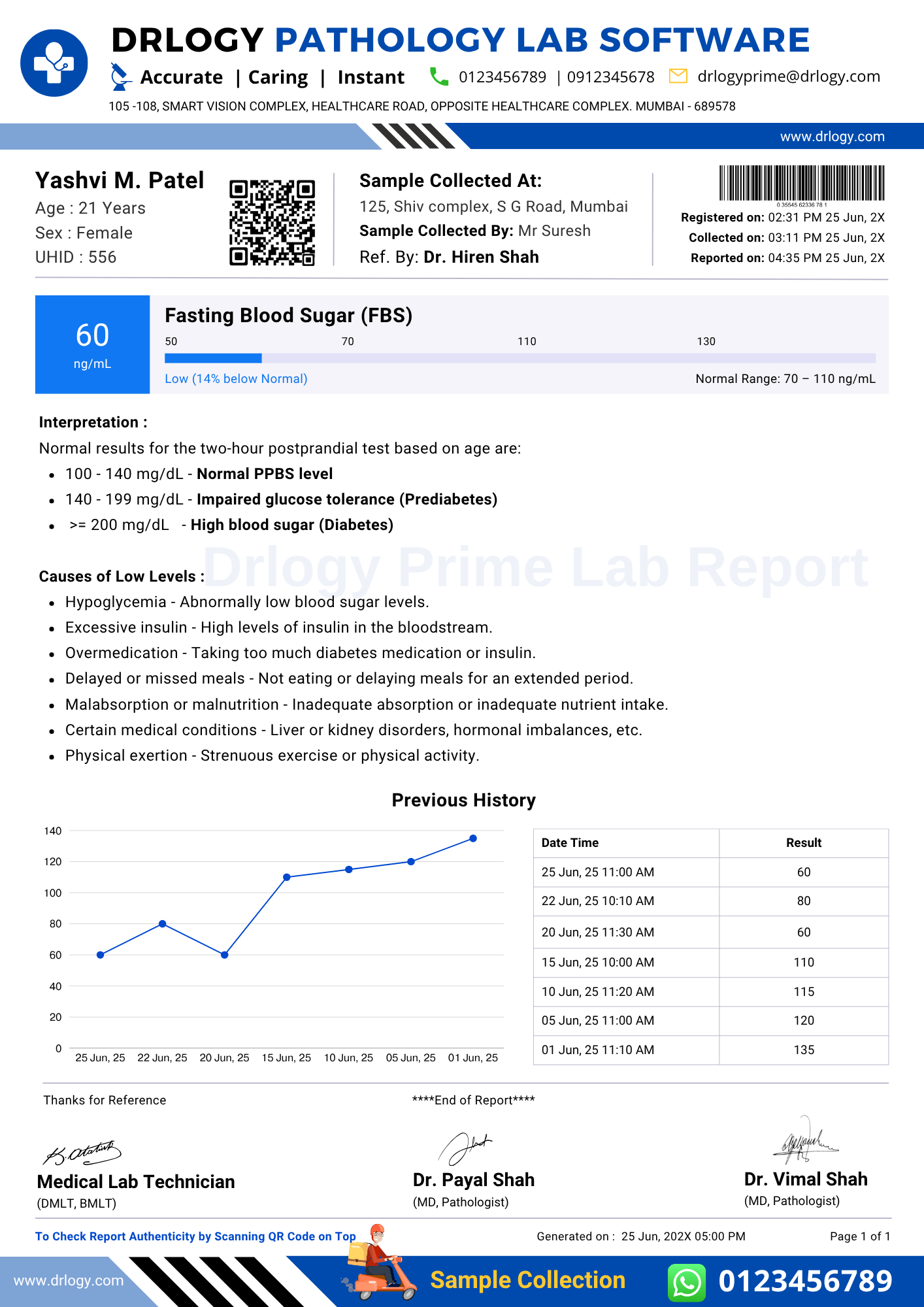Screen dimensions: 924x1307
Task: Click the green phone handset icon
Action: 439,76
